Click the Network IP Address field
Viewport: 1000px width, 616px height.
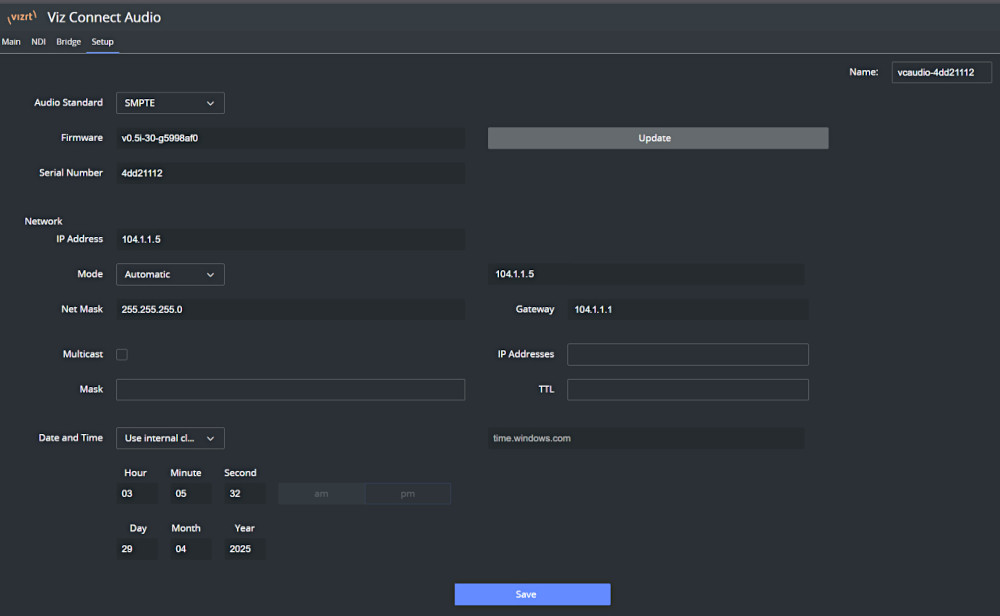(290, 239)
